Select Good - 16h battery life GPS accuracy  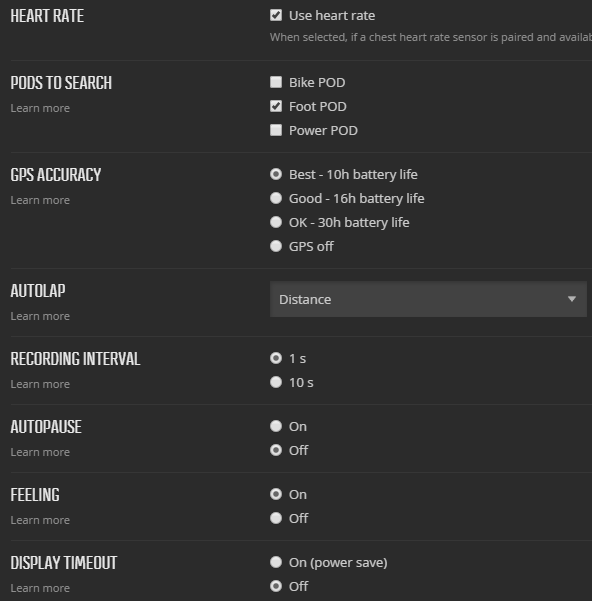click(x=276, y=198)
